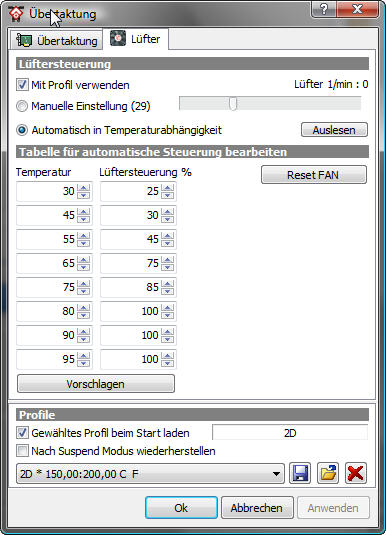Decrease the fan control 75 percent spinner

167,267
